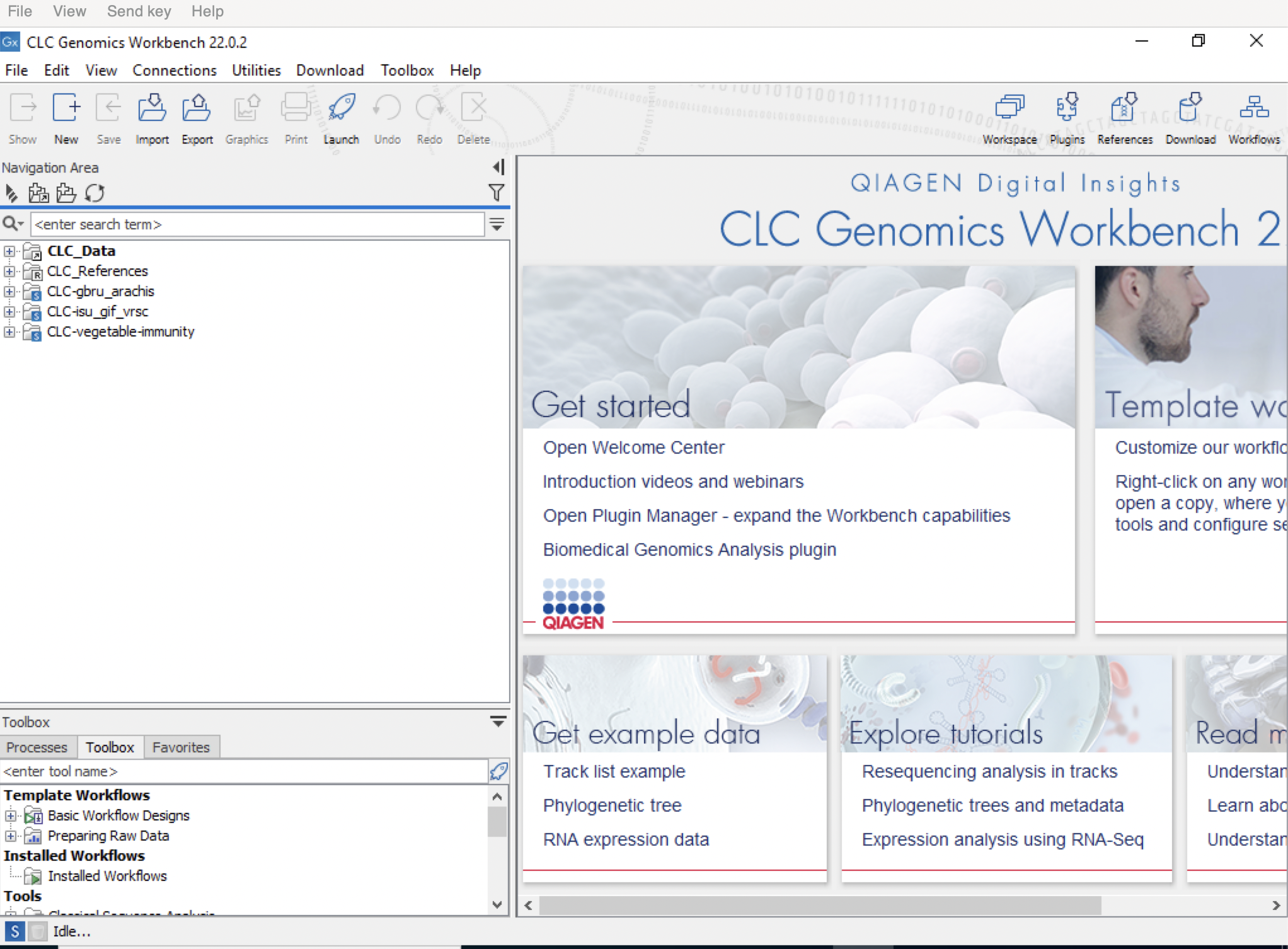
Task: Open Introduction videos and webinars link
Action: click(x=673, y=481)
